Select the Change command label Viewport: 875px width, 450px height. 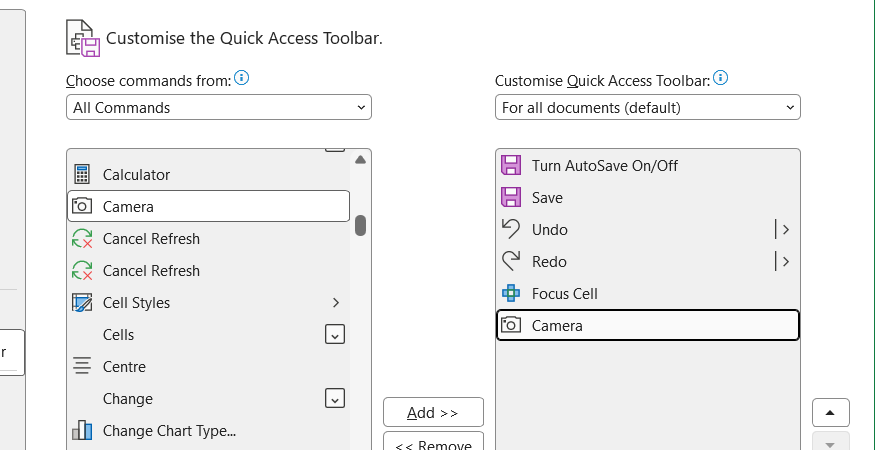[x=128, y=399]
